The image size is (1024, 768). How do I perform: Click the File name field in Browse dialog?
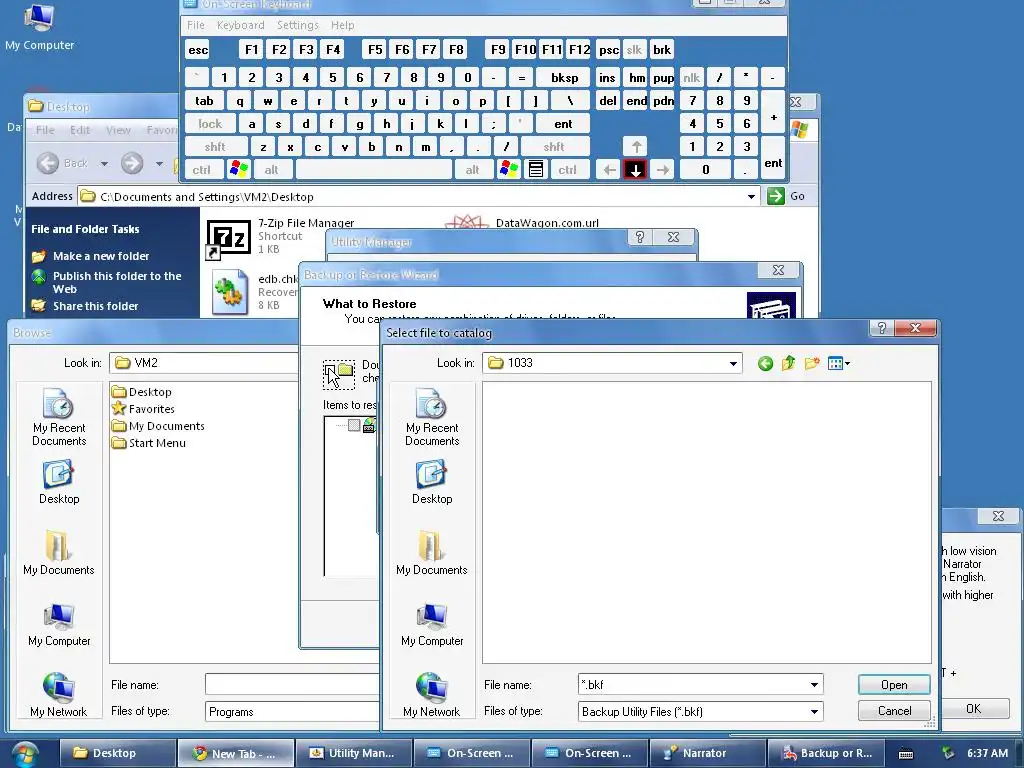click(292, 684)
